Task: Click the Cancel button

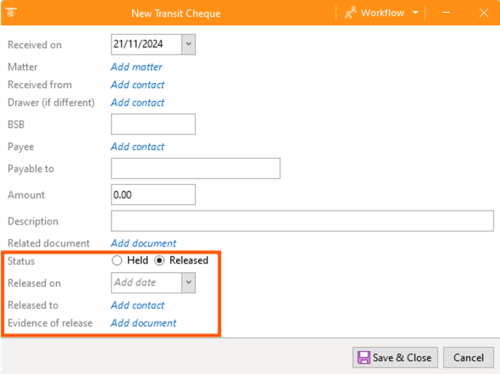Action: coord(468,358)
